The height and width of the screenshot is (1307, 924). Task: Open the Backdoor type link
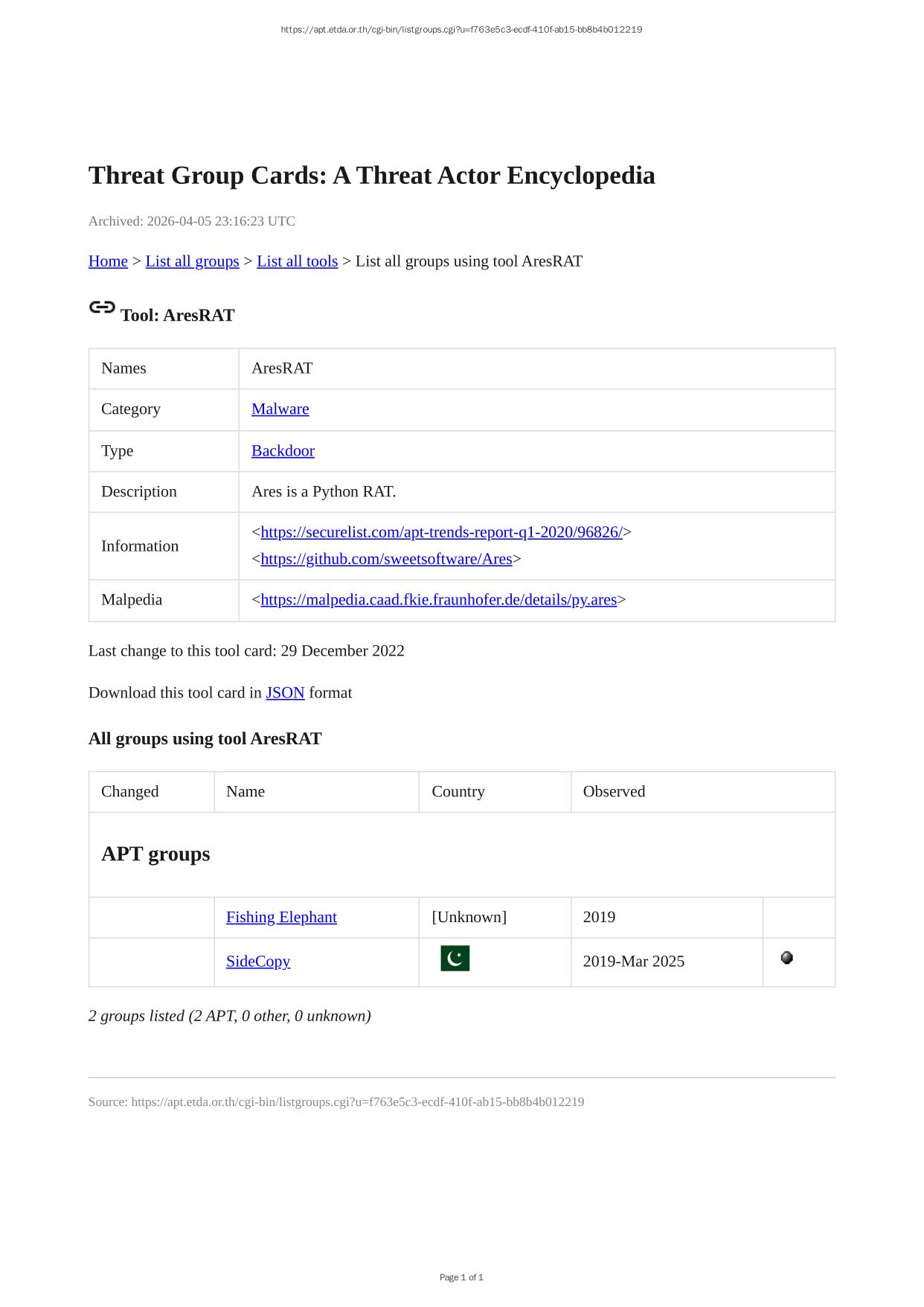click(x=283, y=451)
